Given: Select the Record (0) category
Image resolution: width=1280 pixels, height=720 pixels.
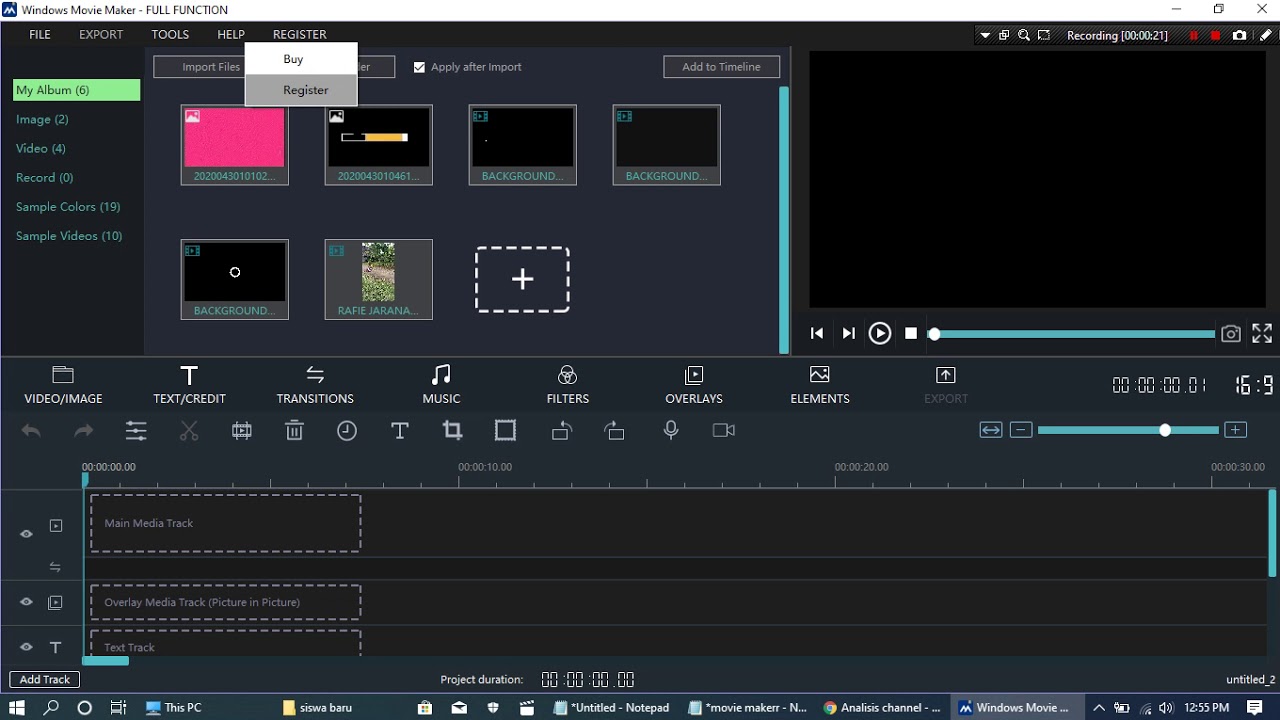Looking at the screenshot, I should coord(44,177).
